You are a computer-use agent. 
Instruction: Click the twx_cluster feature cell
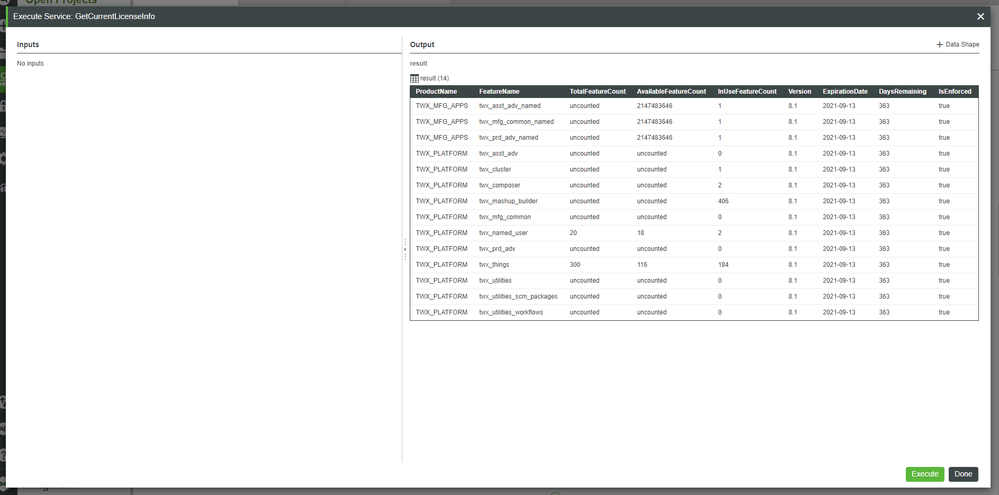coord(495,169)
